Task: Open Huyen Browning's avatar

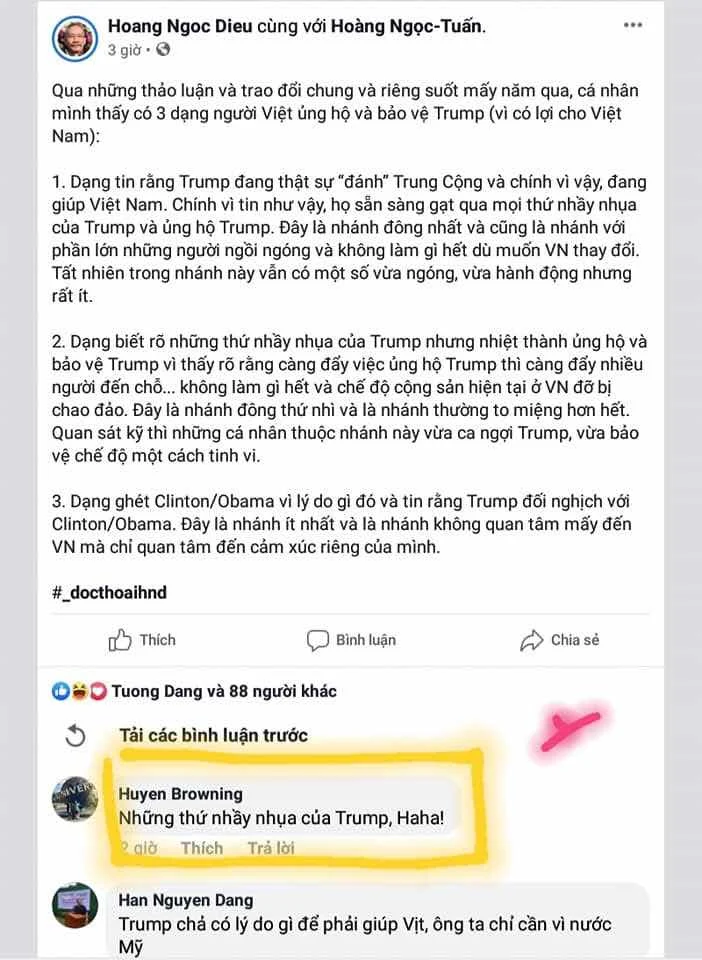Action: (x=75, y=799)
